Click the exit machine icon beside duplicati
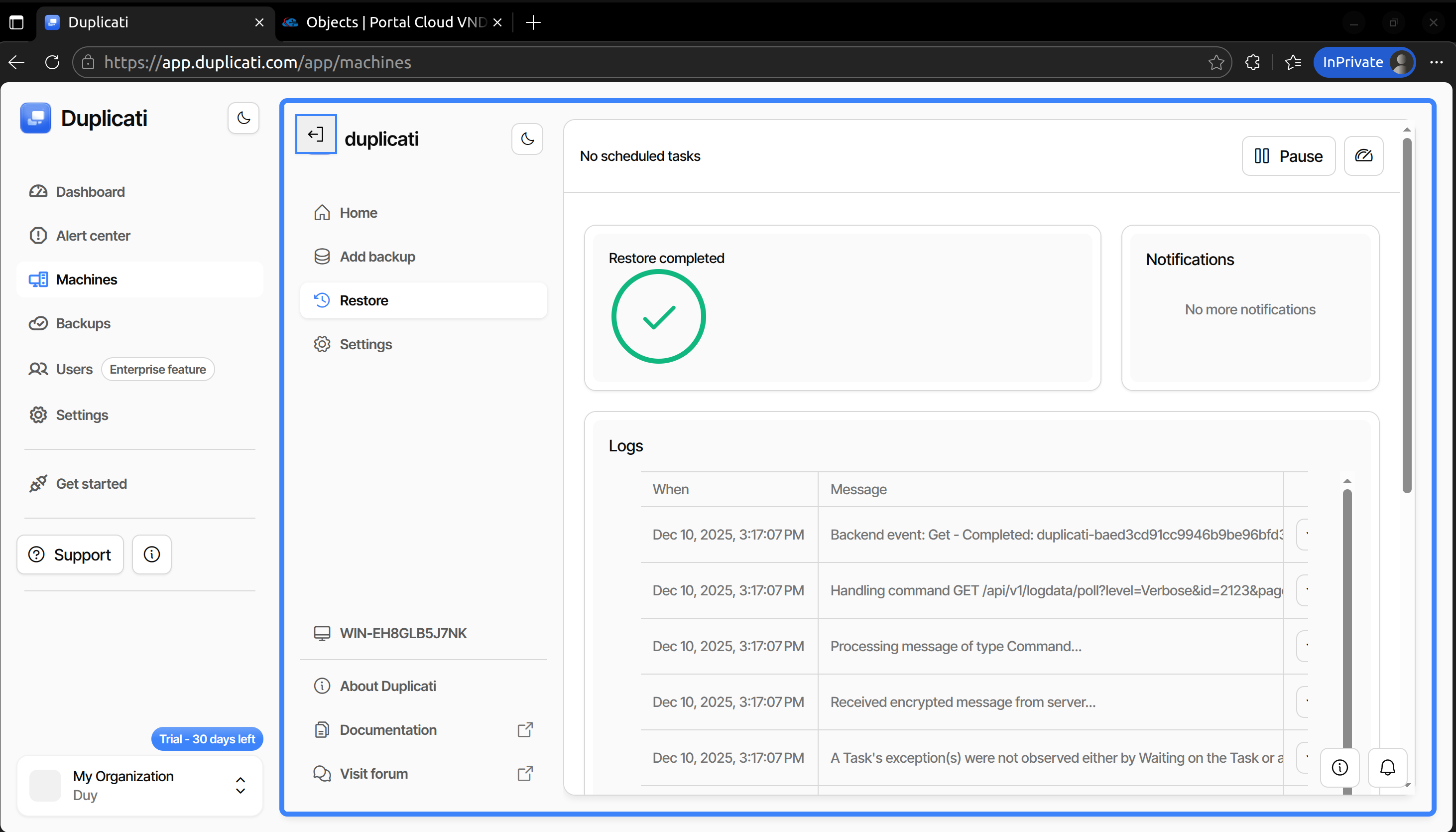The width and height of the screenshot is (1456, 832). click(316, 135)
